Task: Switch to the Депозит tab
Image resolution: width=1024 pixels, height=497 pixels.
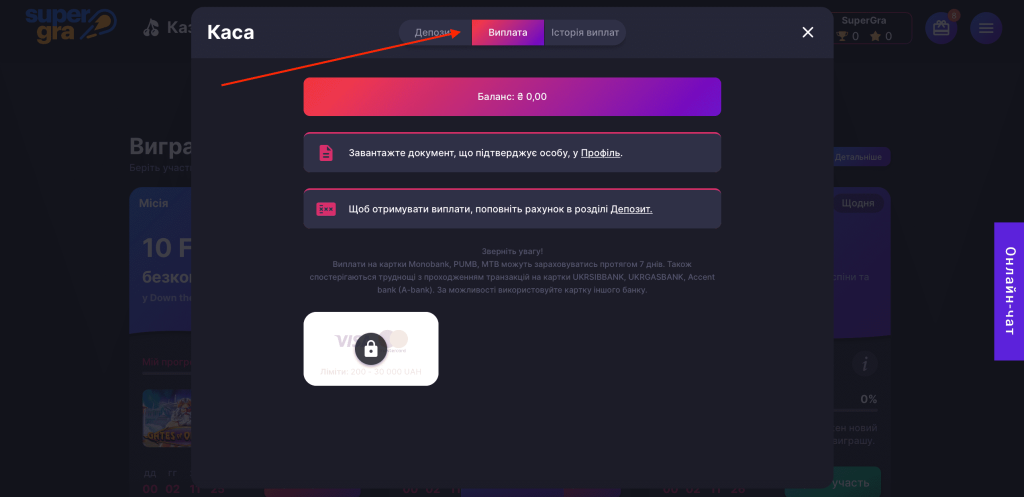Action: 431,33
